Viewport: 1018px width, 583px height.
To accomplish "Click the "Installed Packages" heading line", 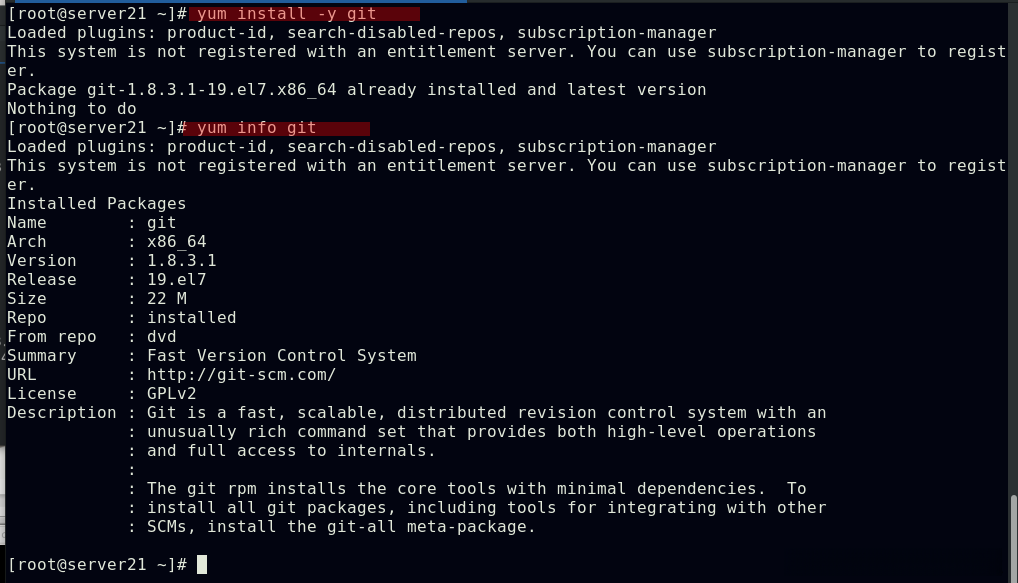I will coord(96,204).
